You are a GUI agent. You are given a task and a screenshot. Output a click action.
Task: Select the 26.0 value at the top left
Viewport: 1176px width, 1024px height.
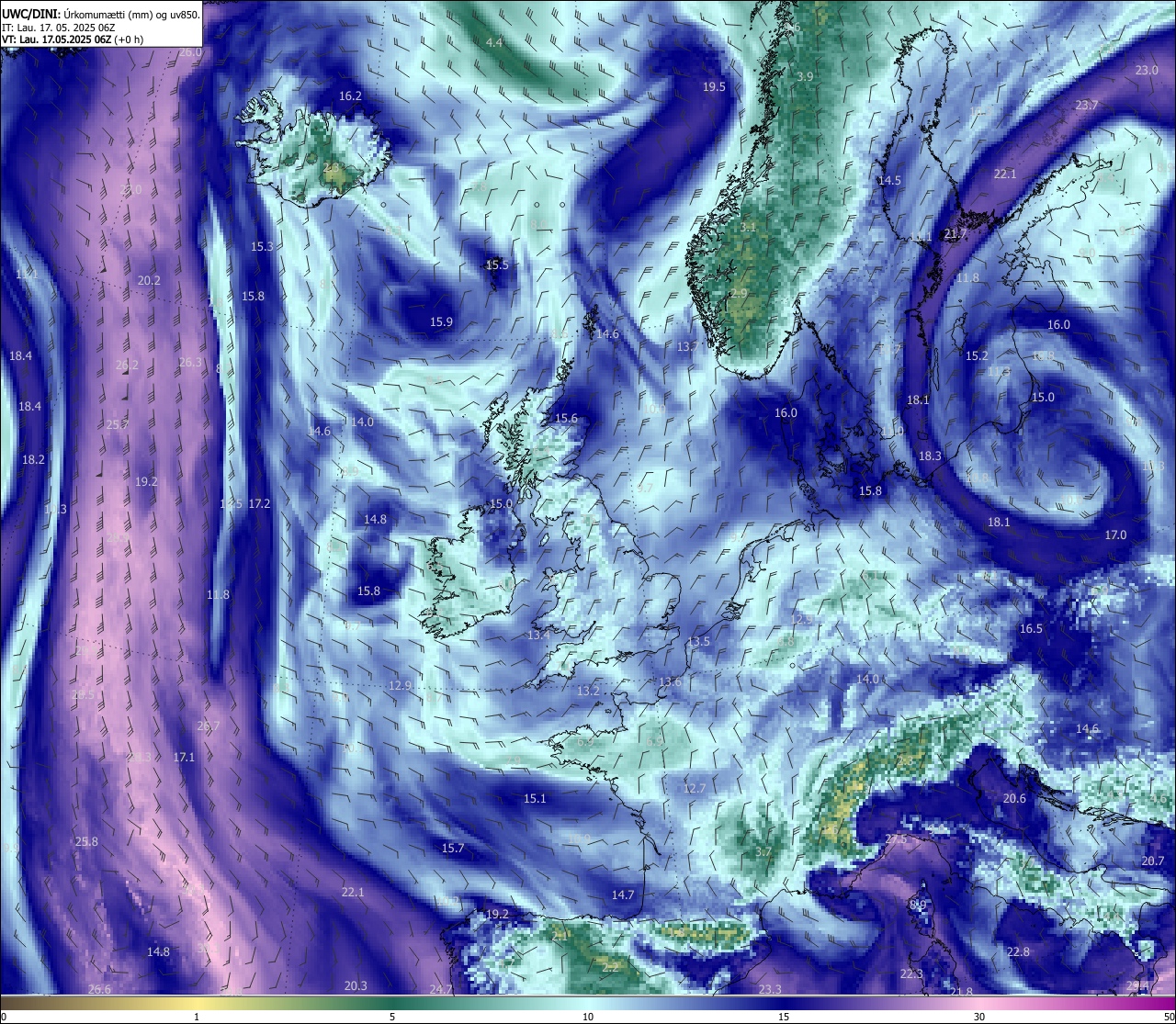189,52
